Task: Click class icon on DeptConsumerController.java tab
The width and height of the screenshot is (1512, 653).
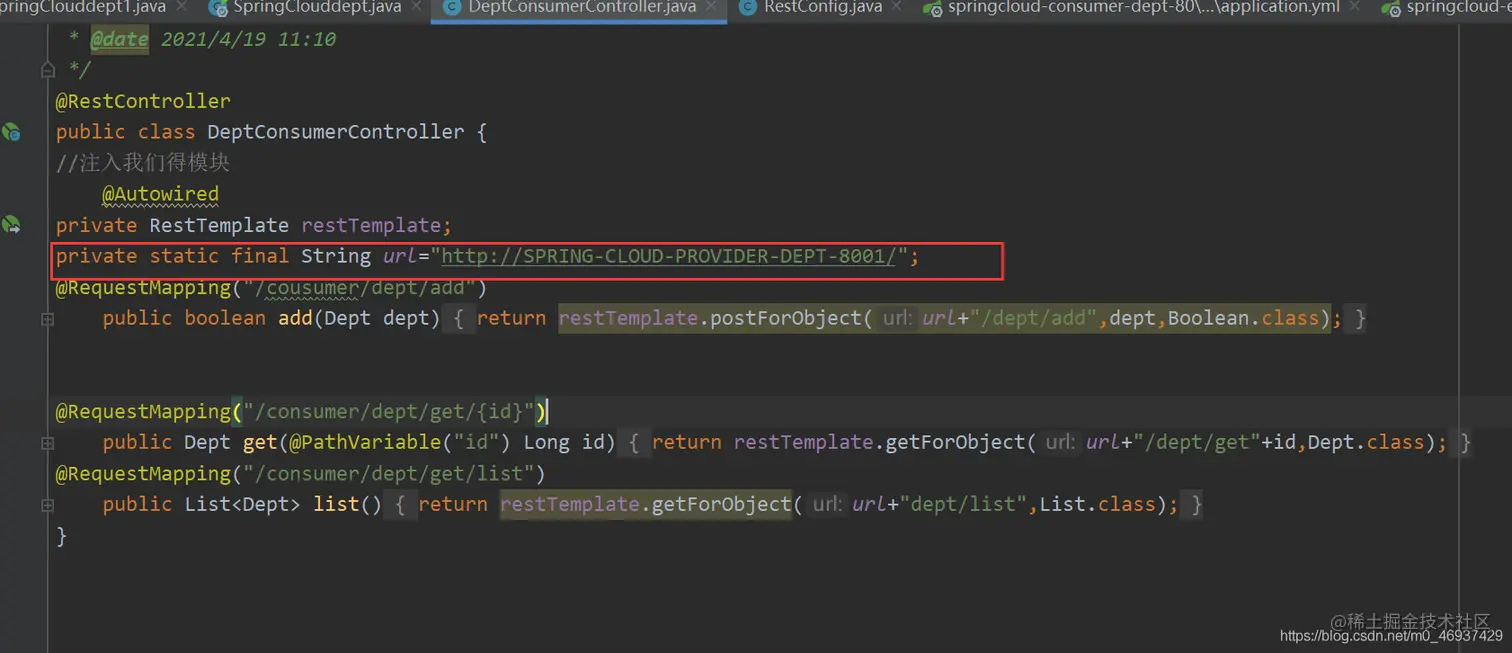Action: [452, 8]
